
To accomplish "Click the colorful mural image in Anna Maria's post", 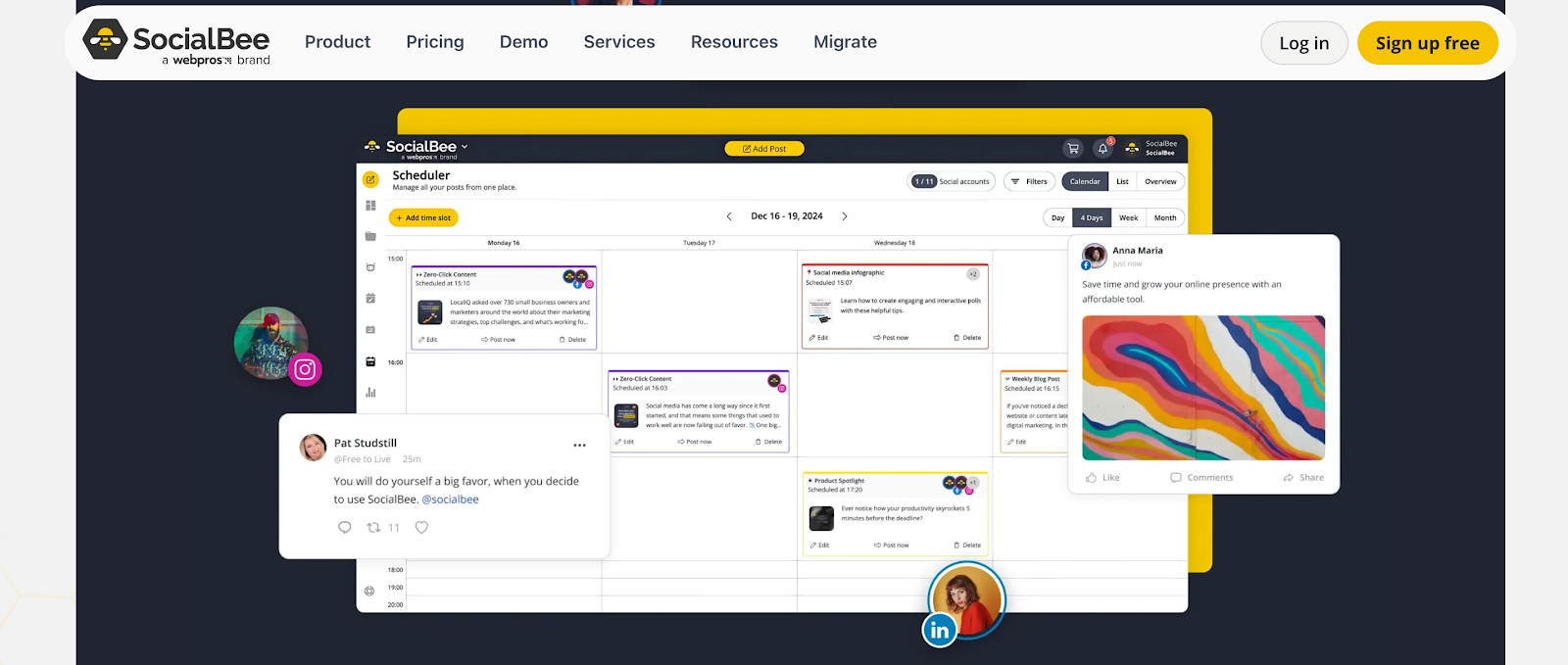I will [x=1203, y=388].
